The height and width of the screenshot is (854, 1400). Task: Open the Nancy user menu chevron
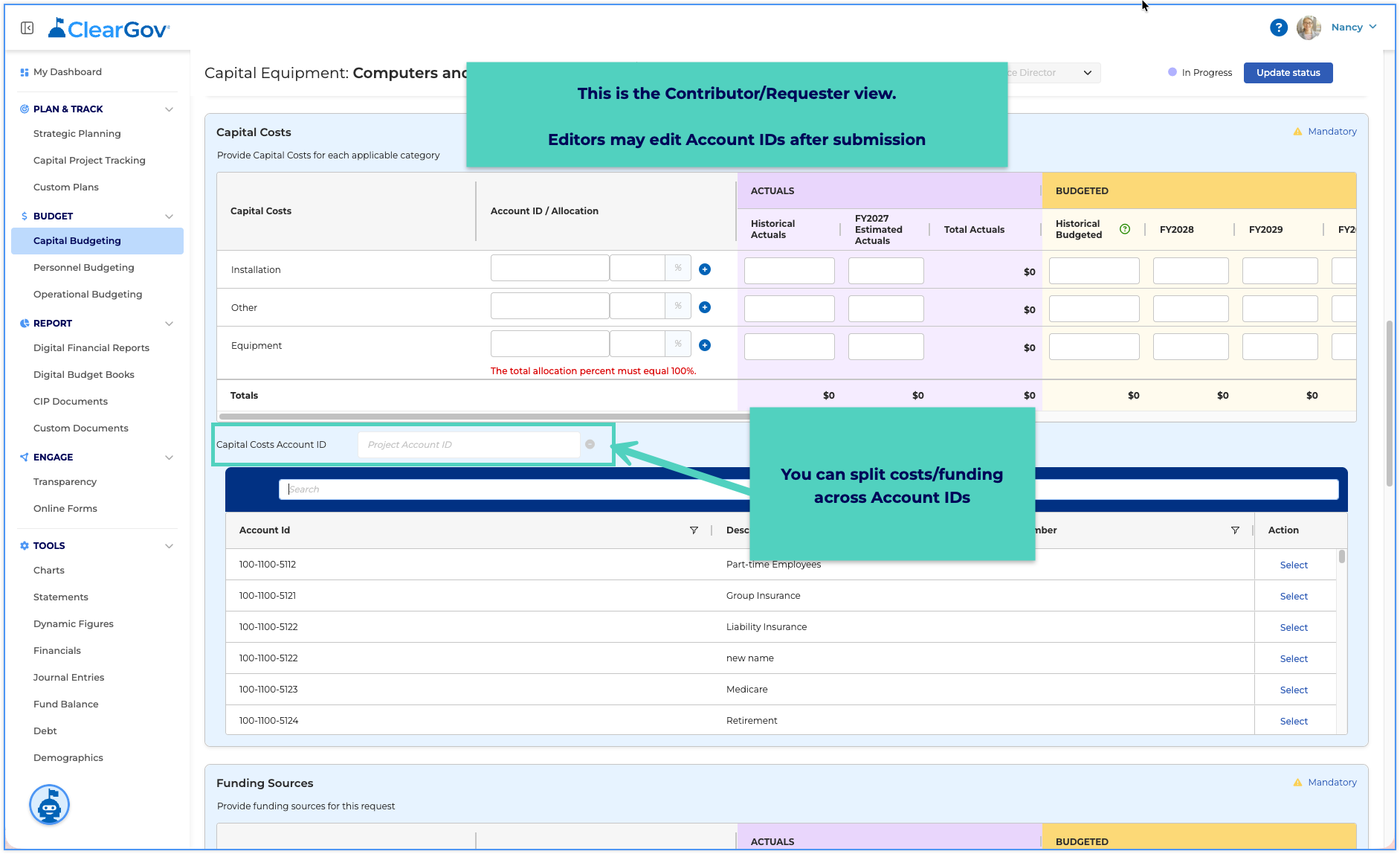(1372, 27)
